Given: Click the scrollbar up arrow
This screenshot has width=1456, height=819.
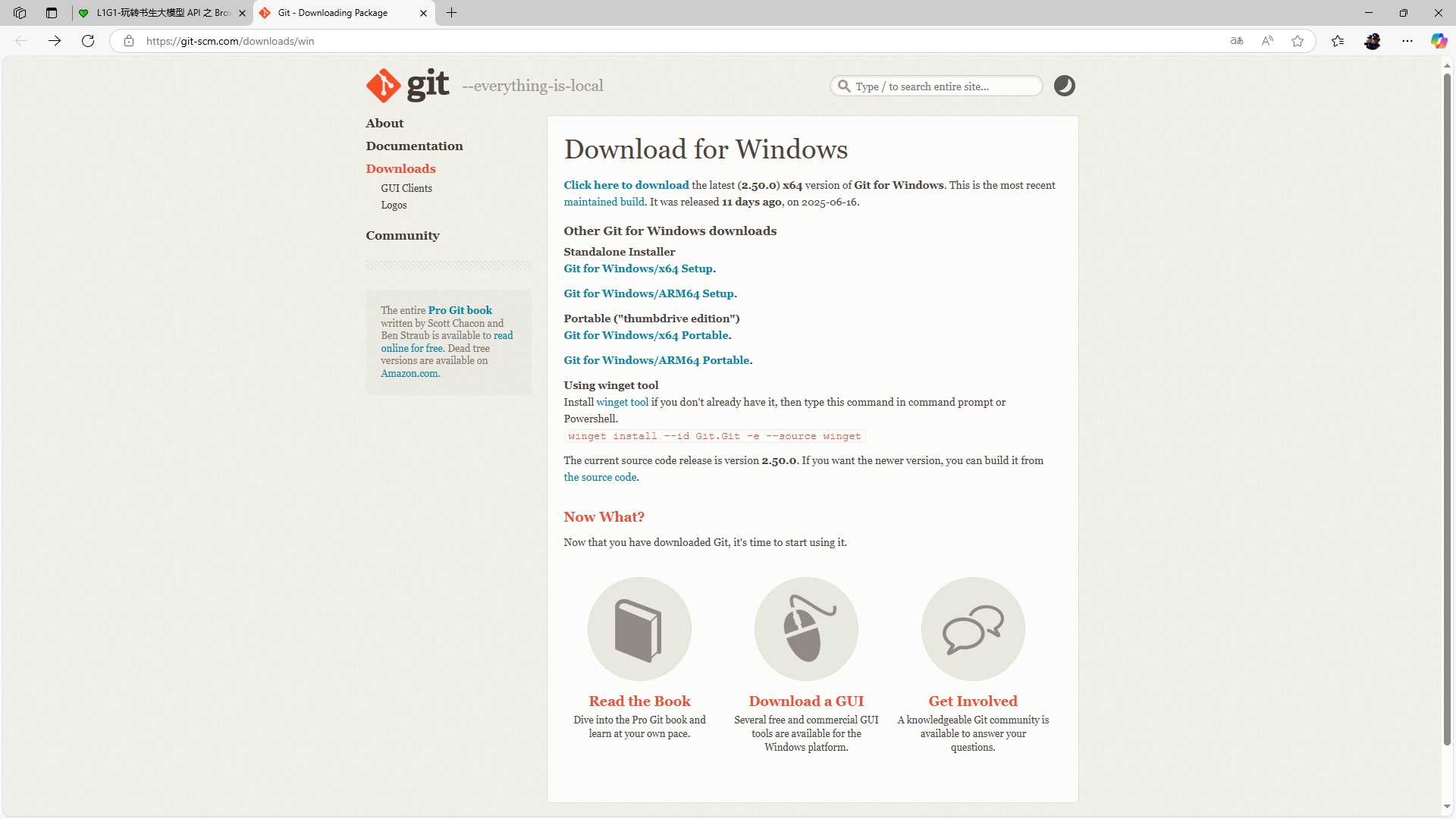Looking at the screenshot, I should coord(1447,64).
